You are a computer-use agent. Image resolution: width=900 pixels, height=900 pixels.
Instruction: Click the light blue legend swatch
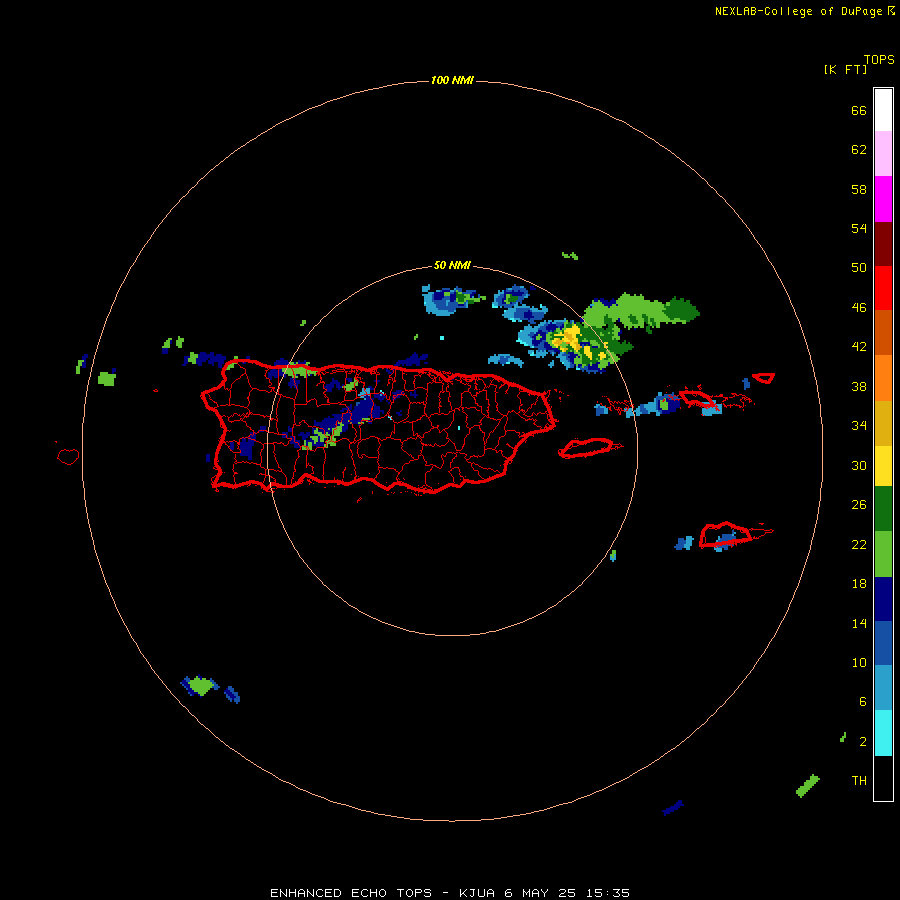tap(883, 688)
